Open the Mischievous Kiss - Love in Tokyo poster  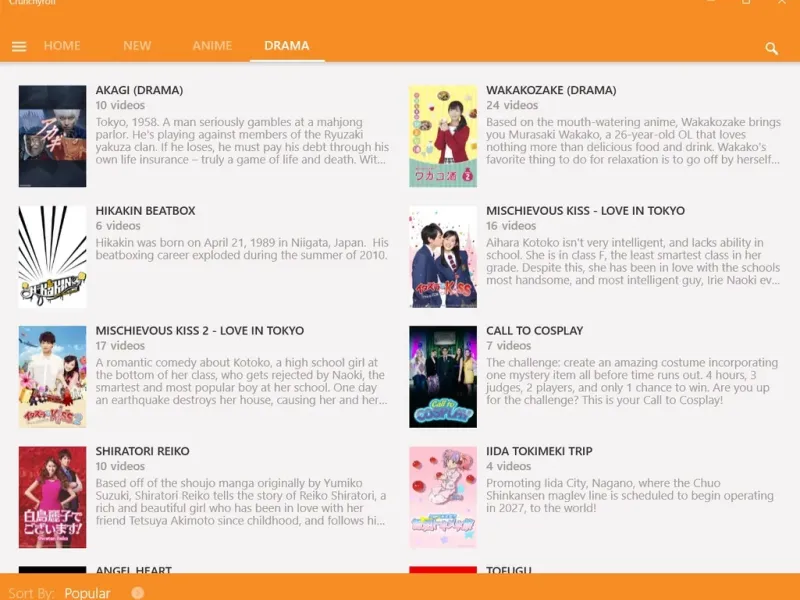pos(443,257)
